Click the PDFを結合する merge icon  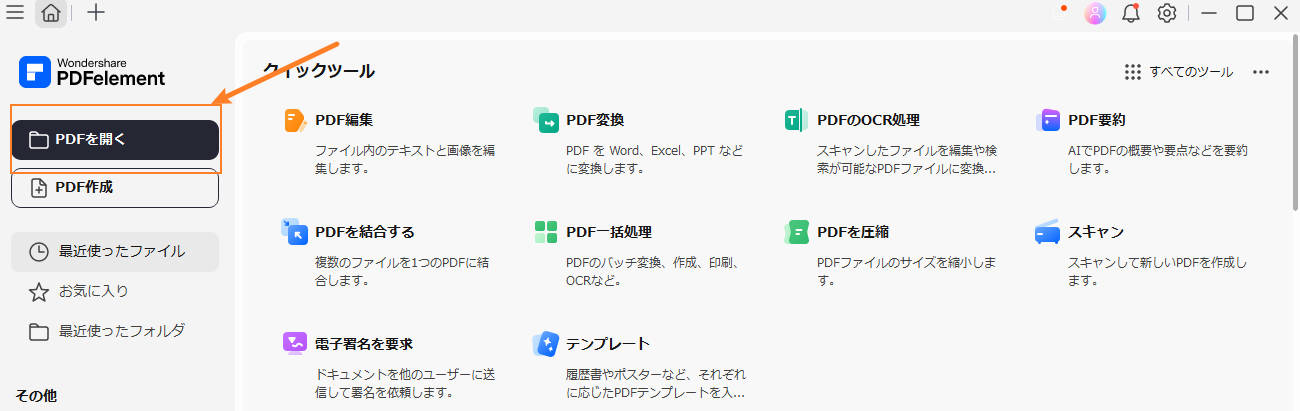[x=295, y=232]
